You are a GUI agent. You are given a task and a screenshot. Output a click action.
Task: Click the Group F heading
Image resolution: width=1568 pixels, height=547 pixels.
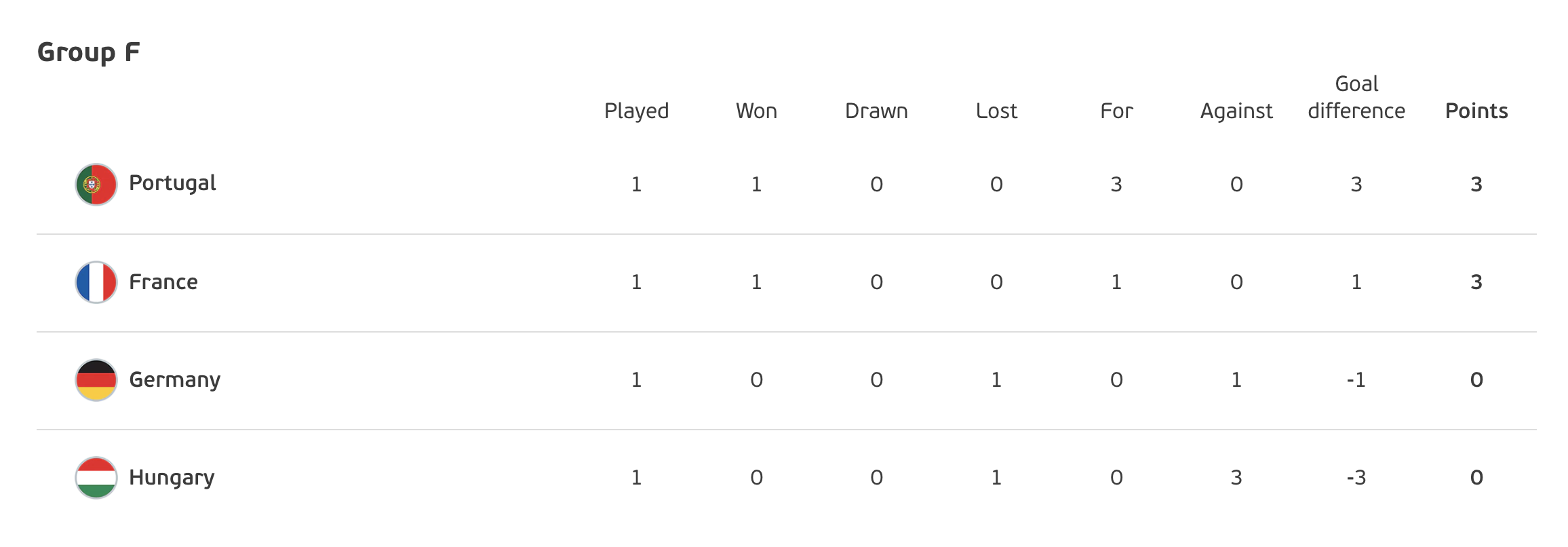[x=89, y=52]
